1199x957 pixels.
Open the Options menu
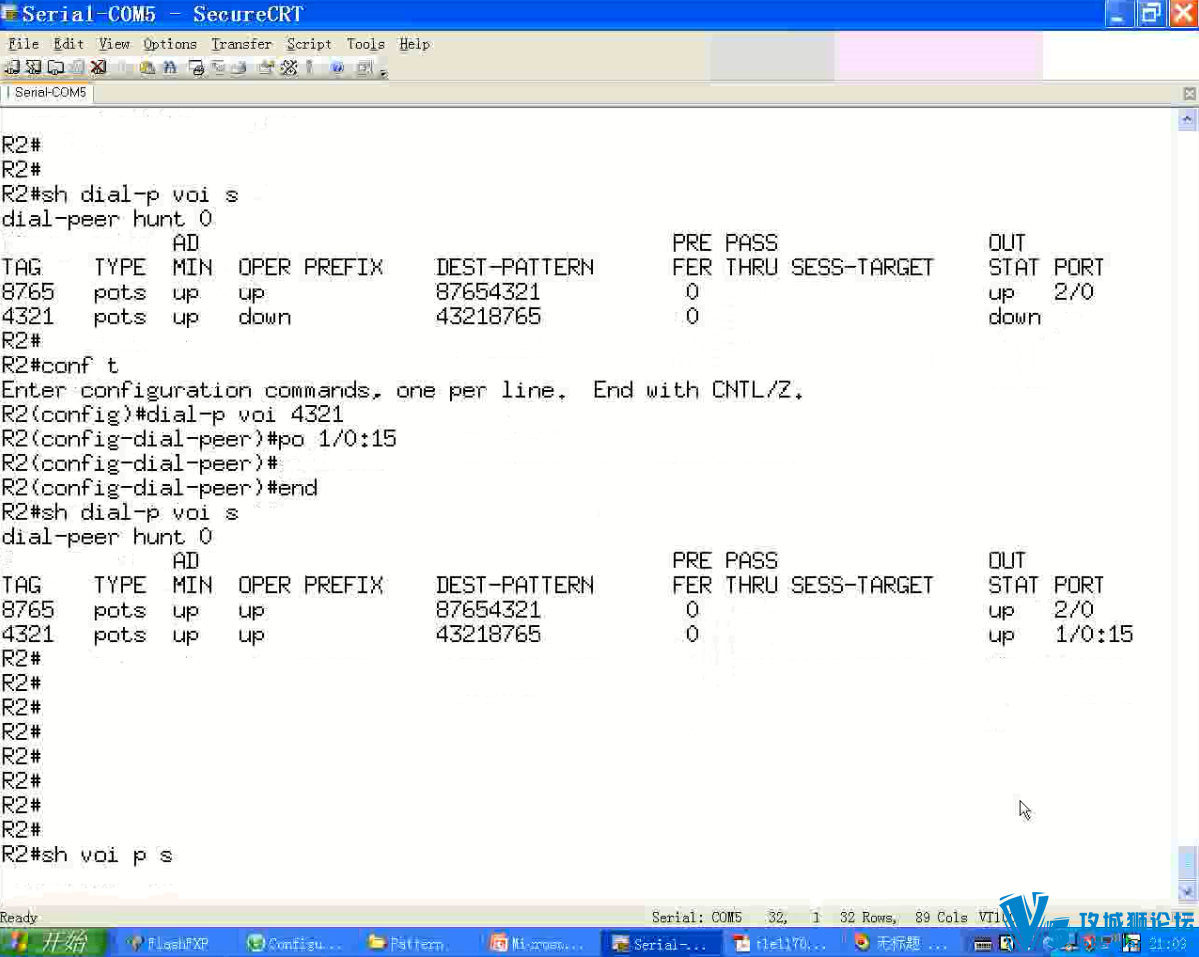pyautogui.click(x=170, y=44)
